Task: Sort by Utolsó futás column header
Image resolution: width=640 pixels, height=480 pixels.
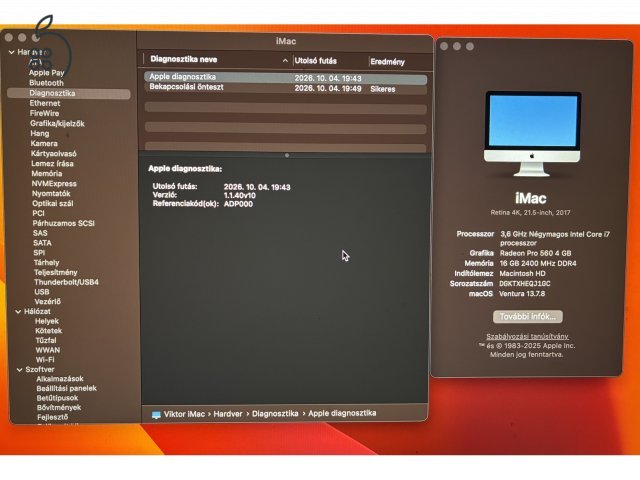Action: tap(316, 61)
